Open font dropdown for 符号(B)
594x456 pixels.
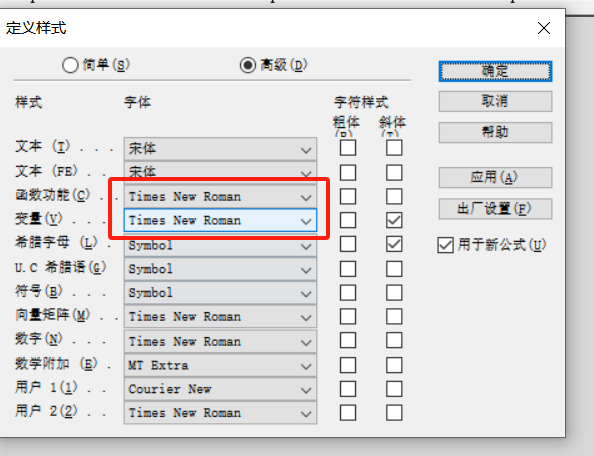220,293
